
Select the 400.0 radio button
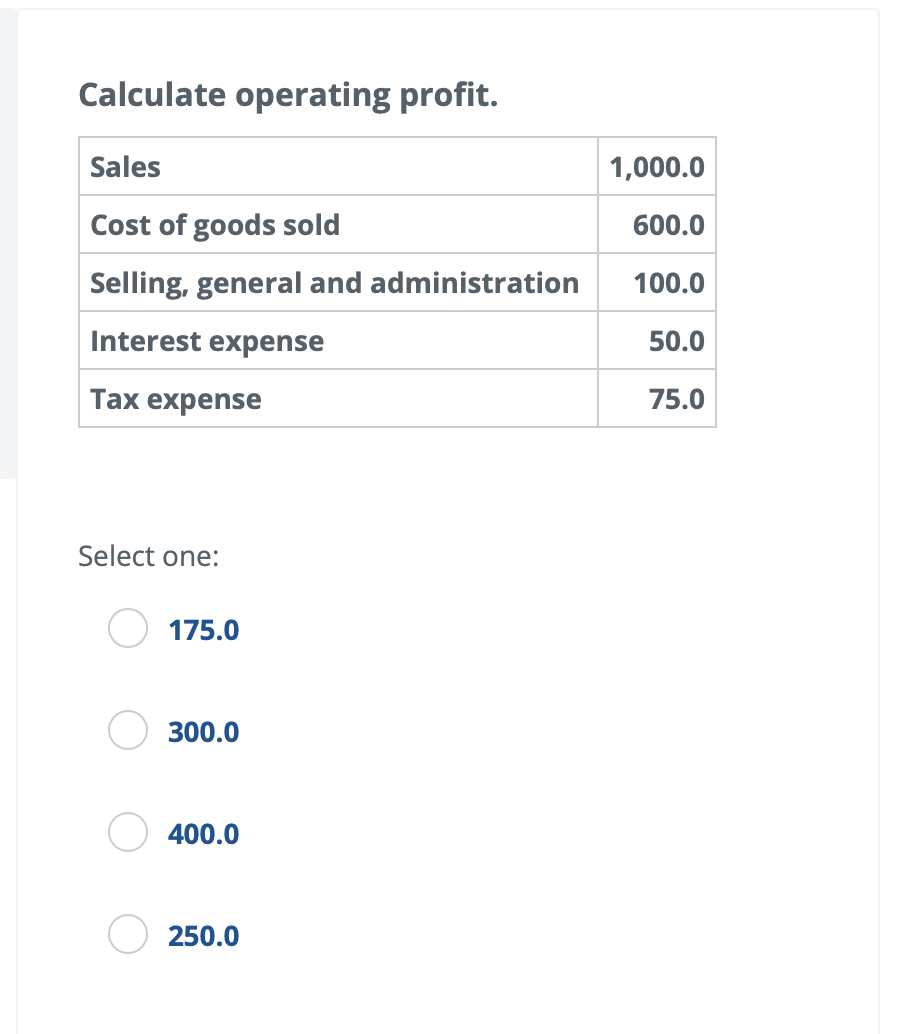click(x=127, y=833)
